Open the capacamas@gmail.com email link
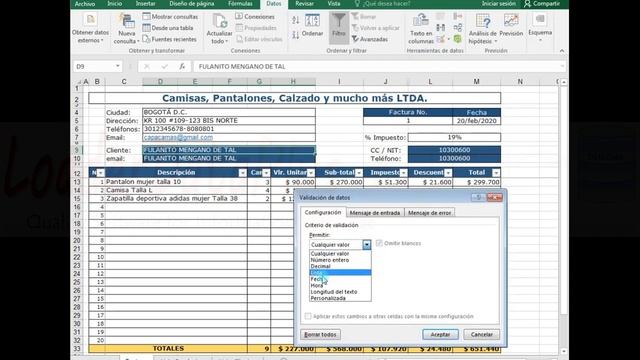Screen dimensions: 640x360 click(x=178, y=138)
